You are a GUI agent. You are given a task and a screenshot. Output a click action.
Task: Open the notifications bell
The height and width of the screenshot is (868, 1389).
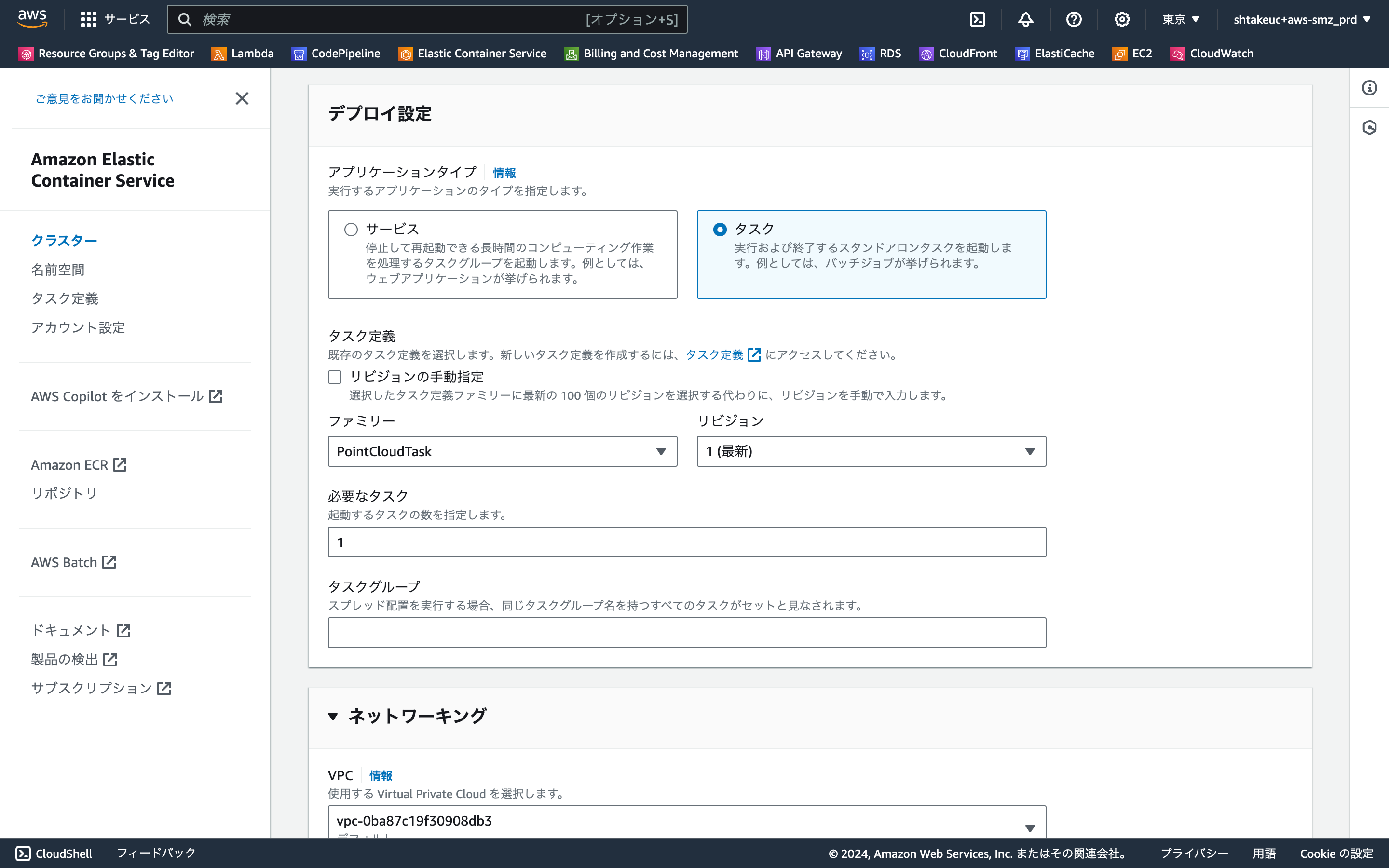pyautogui.click(x=1026, y=19)
